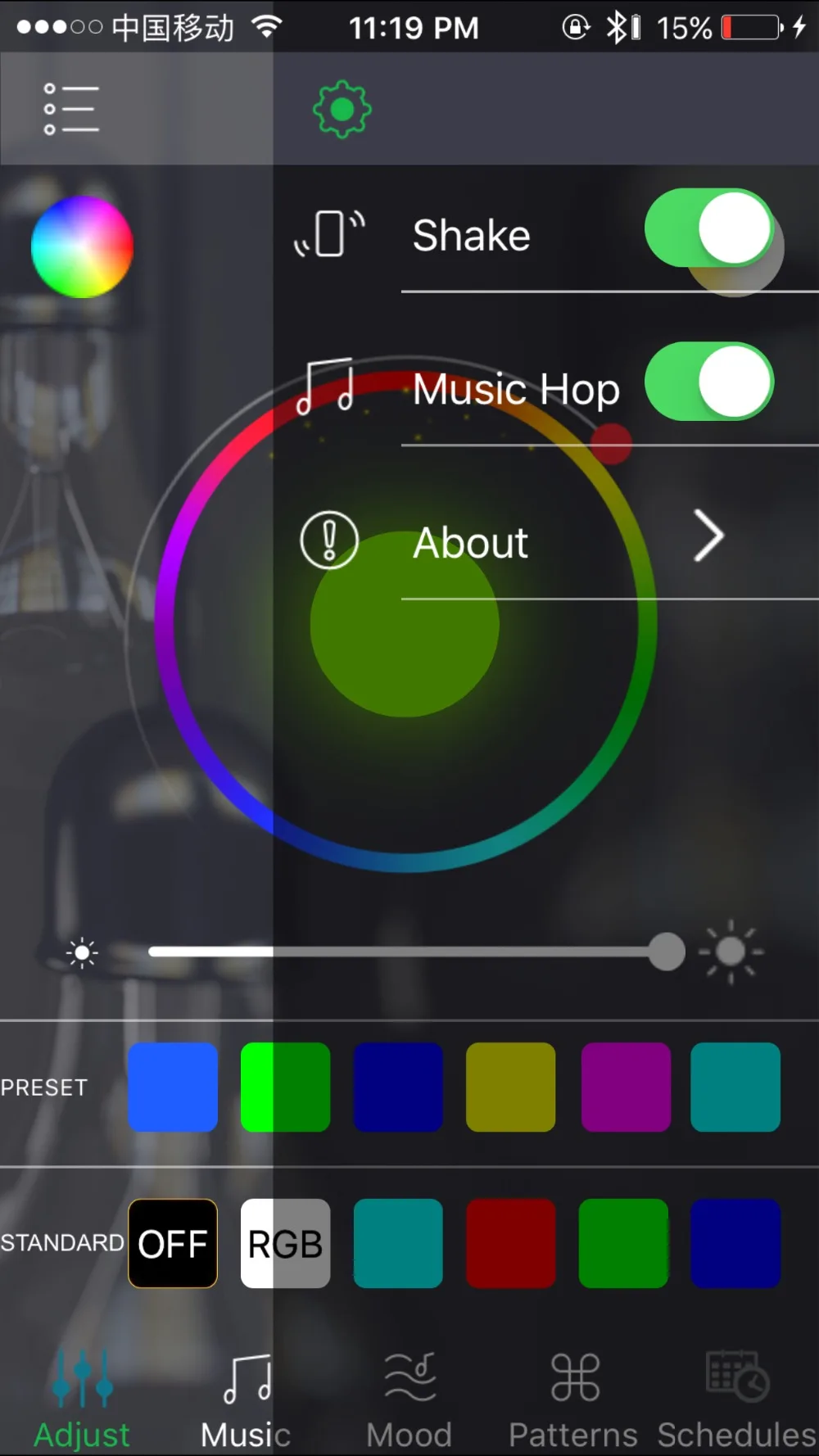819x1456 pixels.
Task: Tap the rotation lock status icon
Action: coord(576,28)
